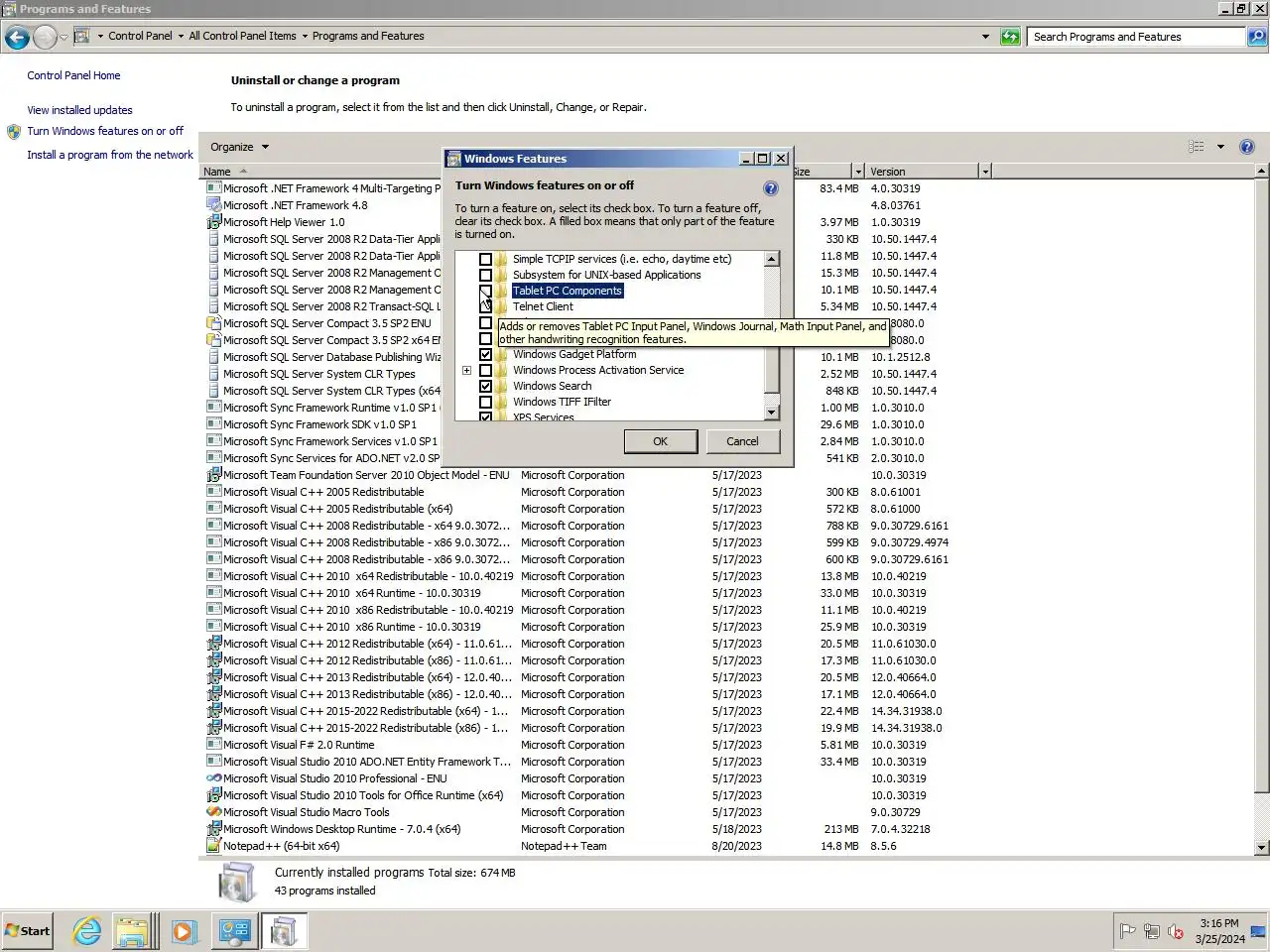Viewport: 1270px width, 952px height.
Task: Open the Control Panel Home link
Action: point(73,75)
